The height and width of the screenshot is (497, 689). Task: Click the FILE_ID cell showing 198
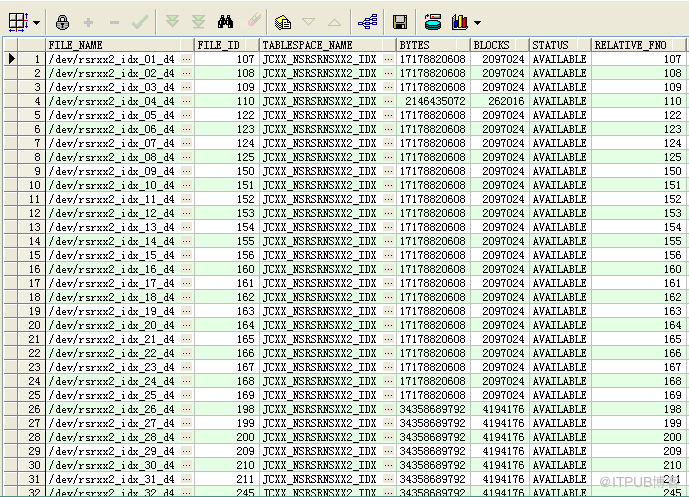(x=227, y=409)
